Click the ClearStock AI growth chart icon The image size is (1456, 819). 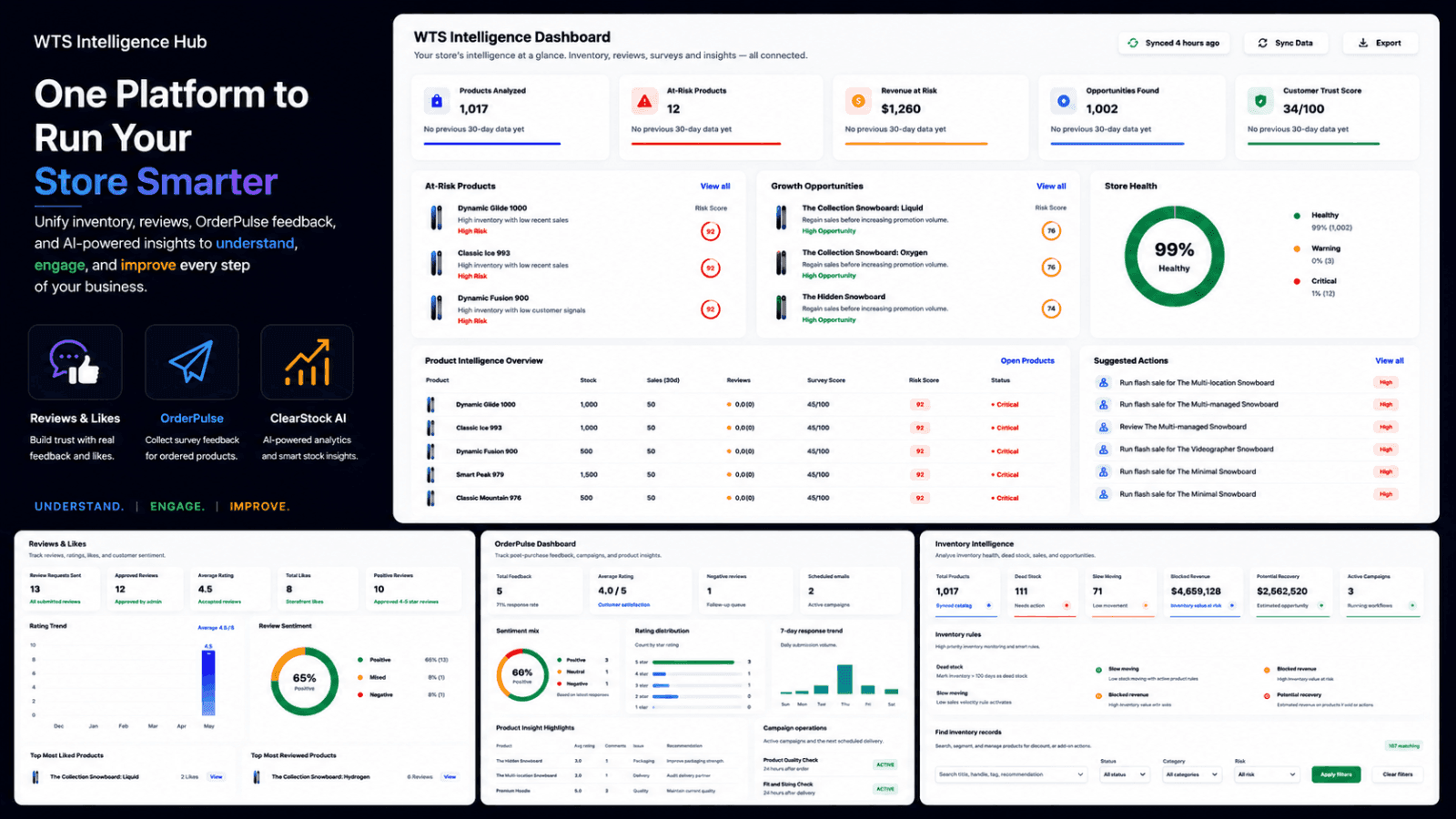coord(308,362)
